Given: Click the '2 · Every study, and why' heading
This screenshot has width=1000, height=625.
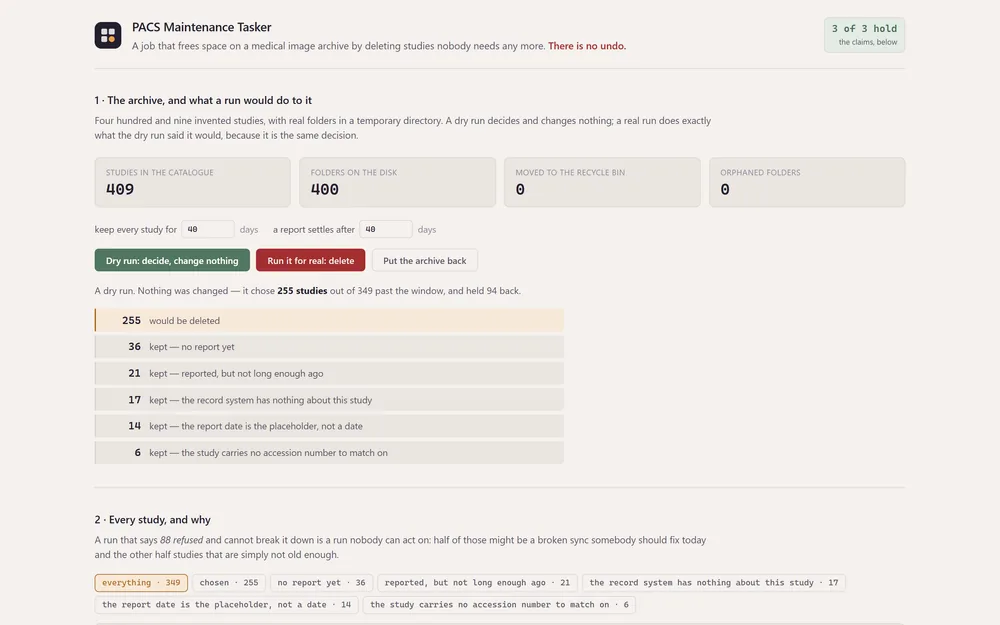Looking at the screenshot, I should 152,520.
